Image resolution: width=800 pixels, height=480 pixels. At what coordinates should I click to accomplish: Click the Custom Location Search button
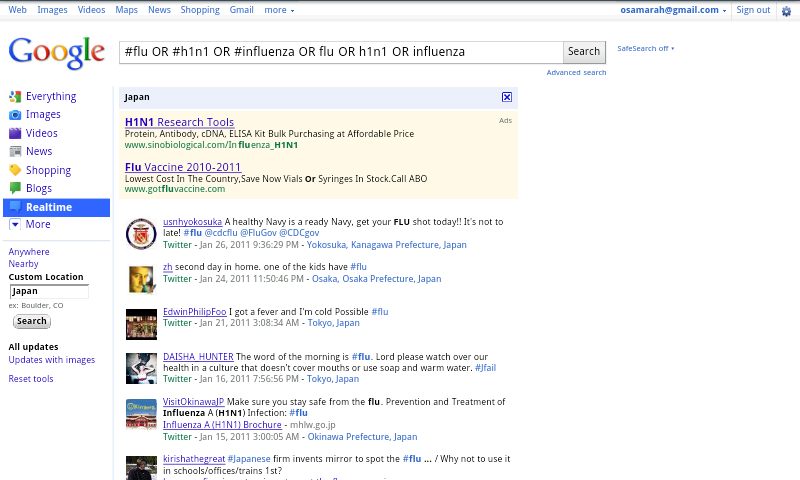pos(32,321)
